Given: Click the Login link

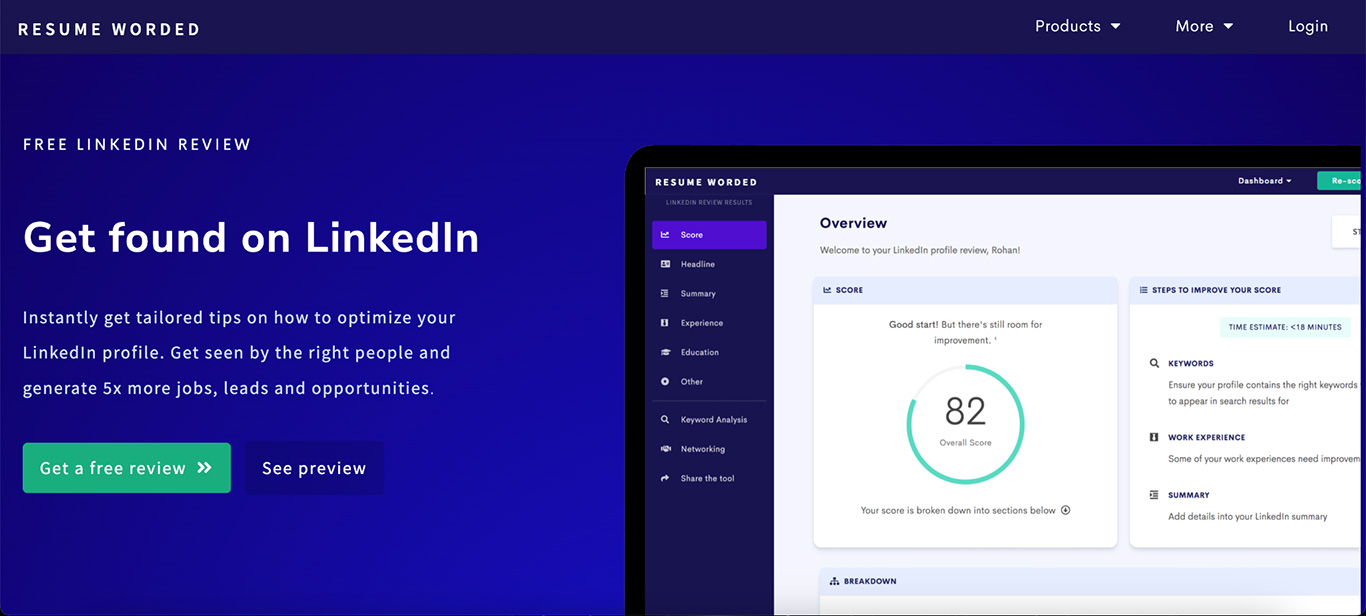Looking at the screenshot, I should click(x=1308, y=27).
